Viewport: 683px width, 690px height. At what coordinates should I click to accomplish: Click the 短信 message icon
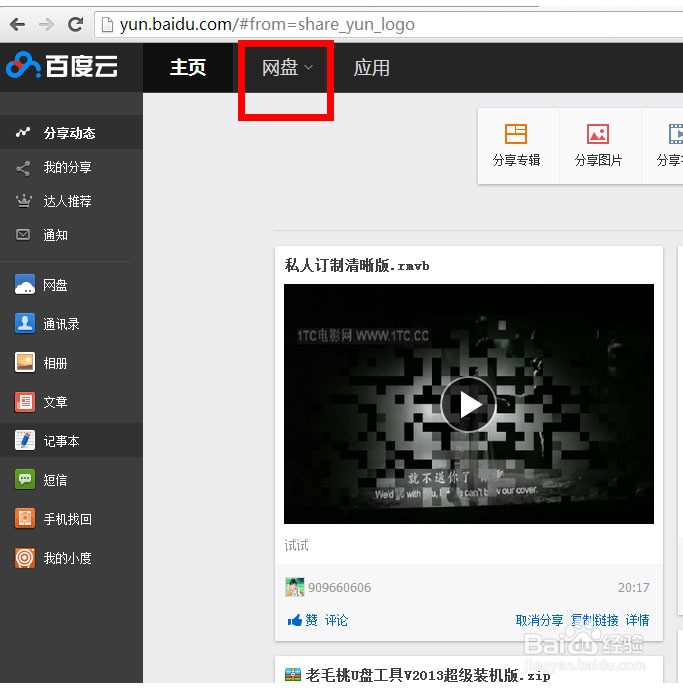[25, 479]
